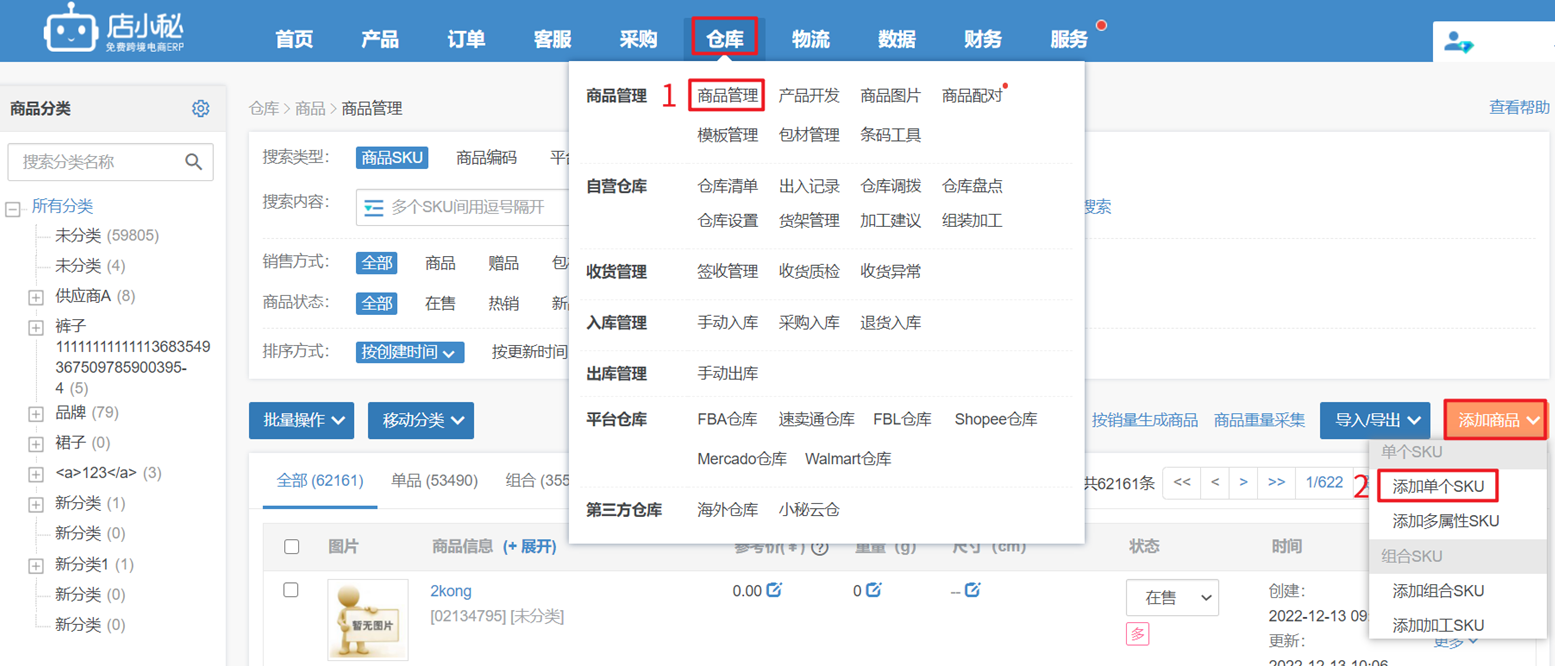Open category settings gear icon
This screenshot has height=666, width=1555.
(201, 108)
